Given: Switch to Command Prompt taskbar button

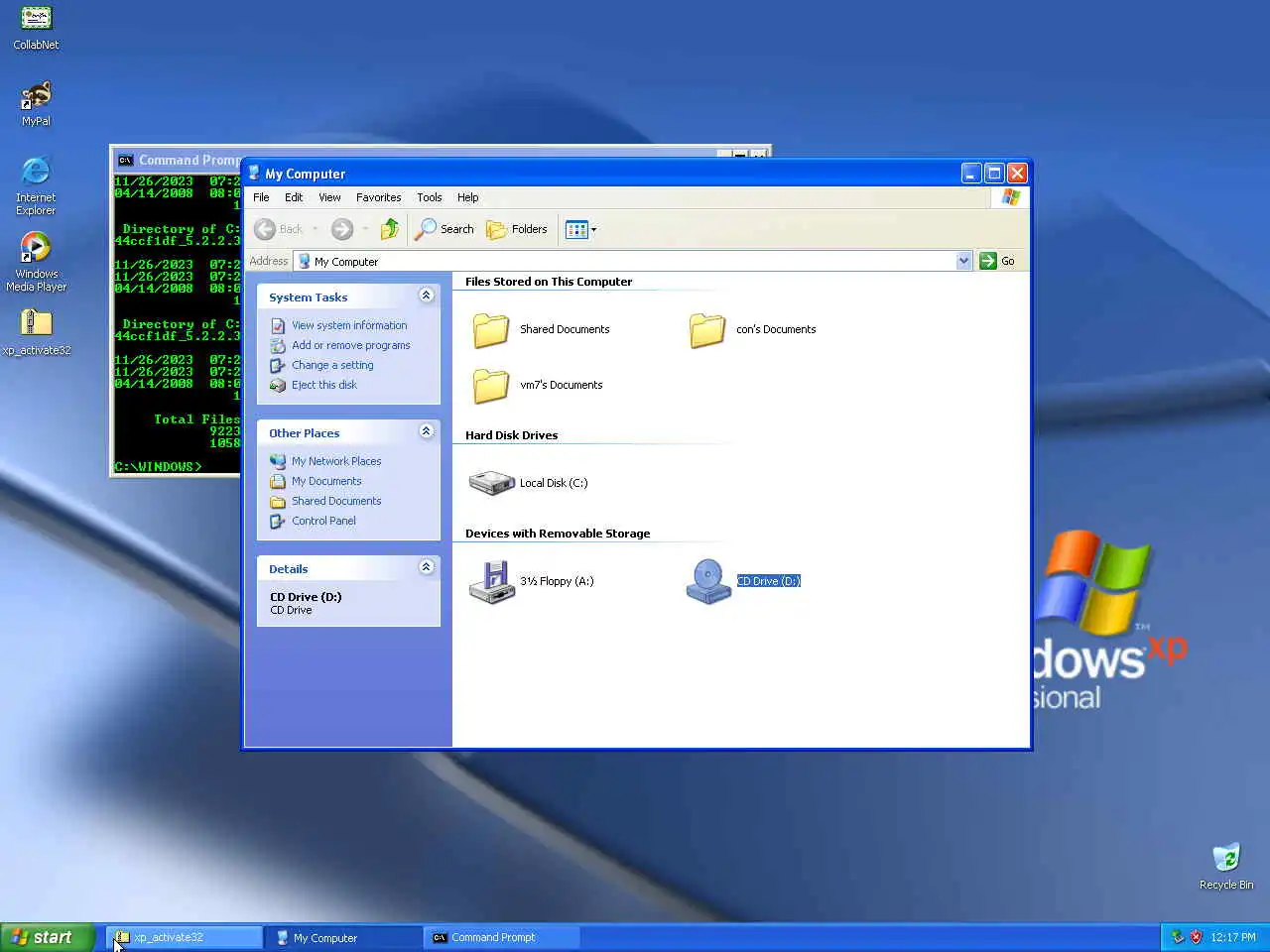Looking at the screenshot, I should [x=502, y=937].
